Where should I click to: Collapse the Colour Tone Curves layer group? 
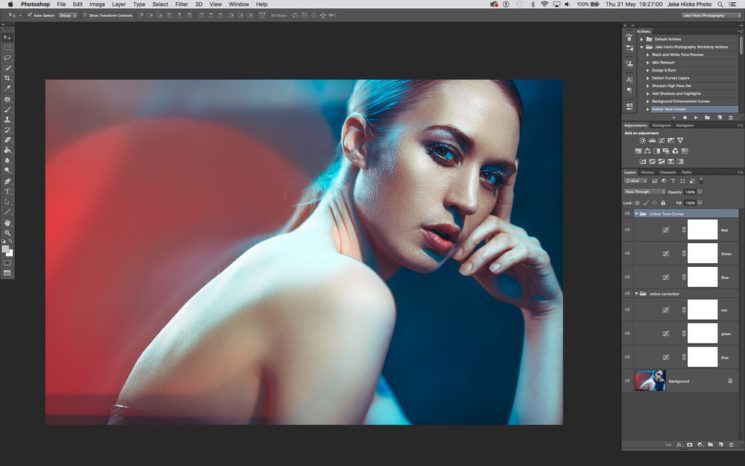(637, 214)
